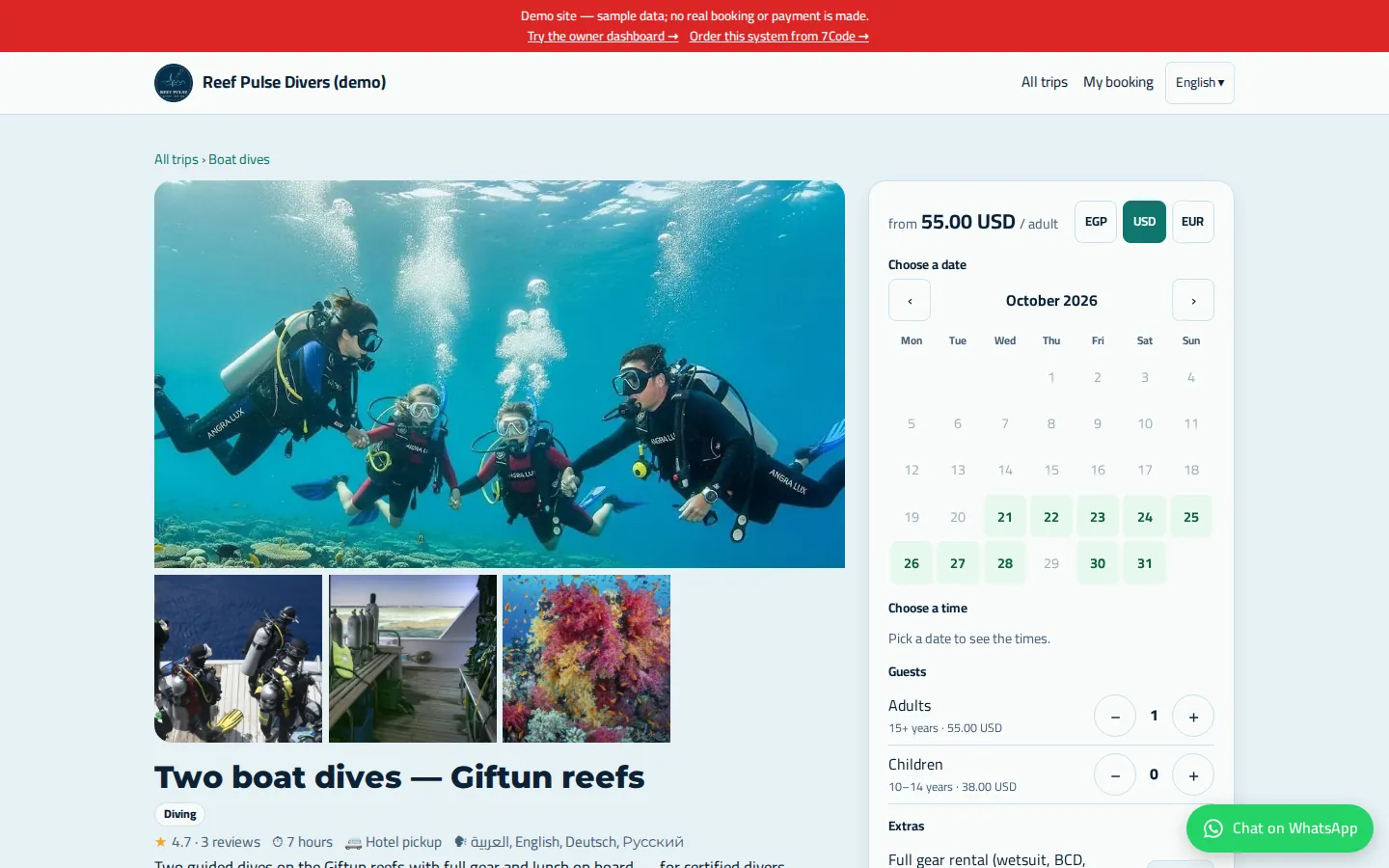Select October 30 in the calendar

point(1098,563)
